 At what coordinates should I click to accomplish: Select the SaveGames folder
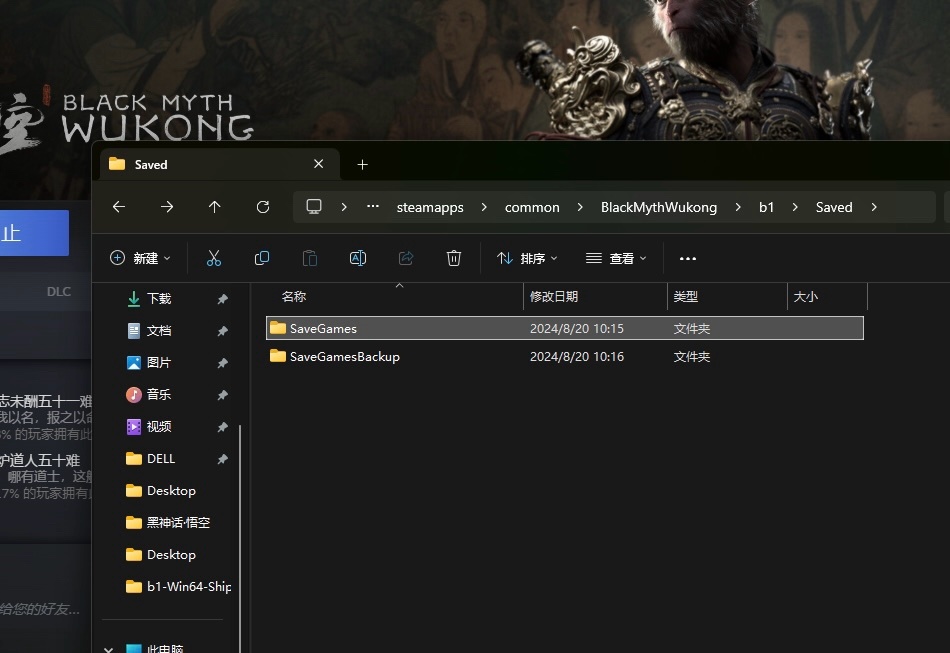[x=565, y=328]
